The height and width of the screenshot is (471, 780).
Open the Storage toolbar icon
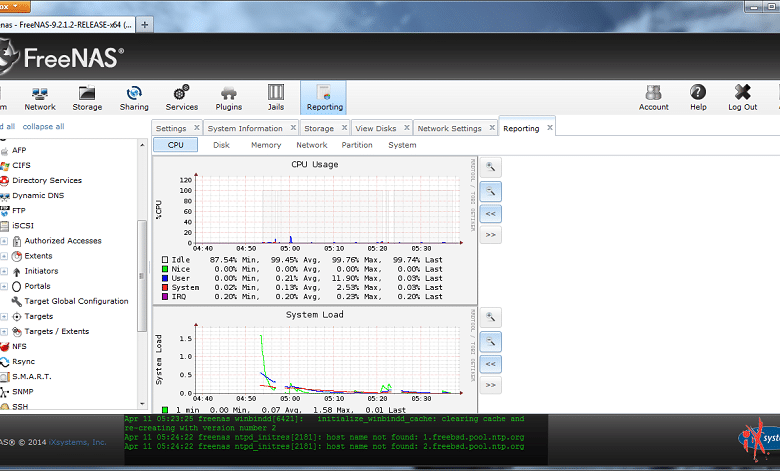pyautogui.click(x=87, y=97)
